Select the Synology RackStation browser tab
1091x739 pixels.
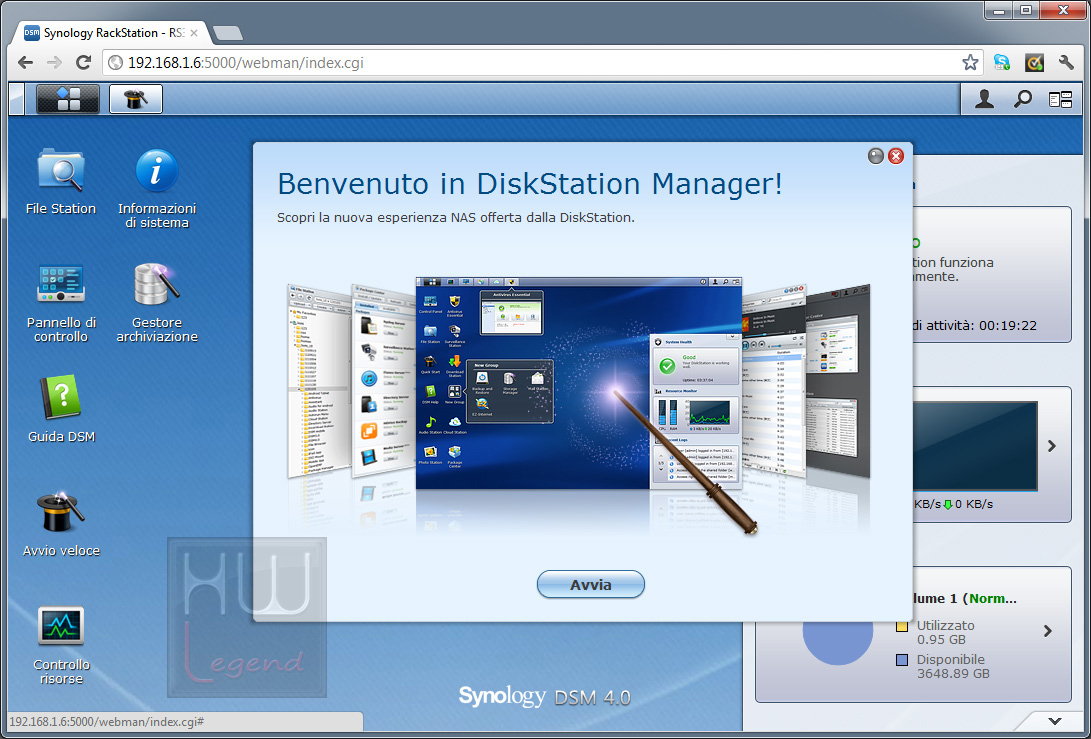tap(111, 33)
